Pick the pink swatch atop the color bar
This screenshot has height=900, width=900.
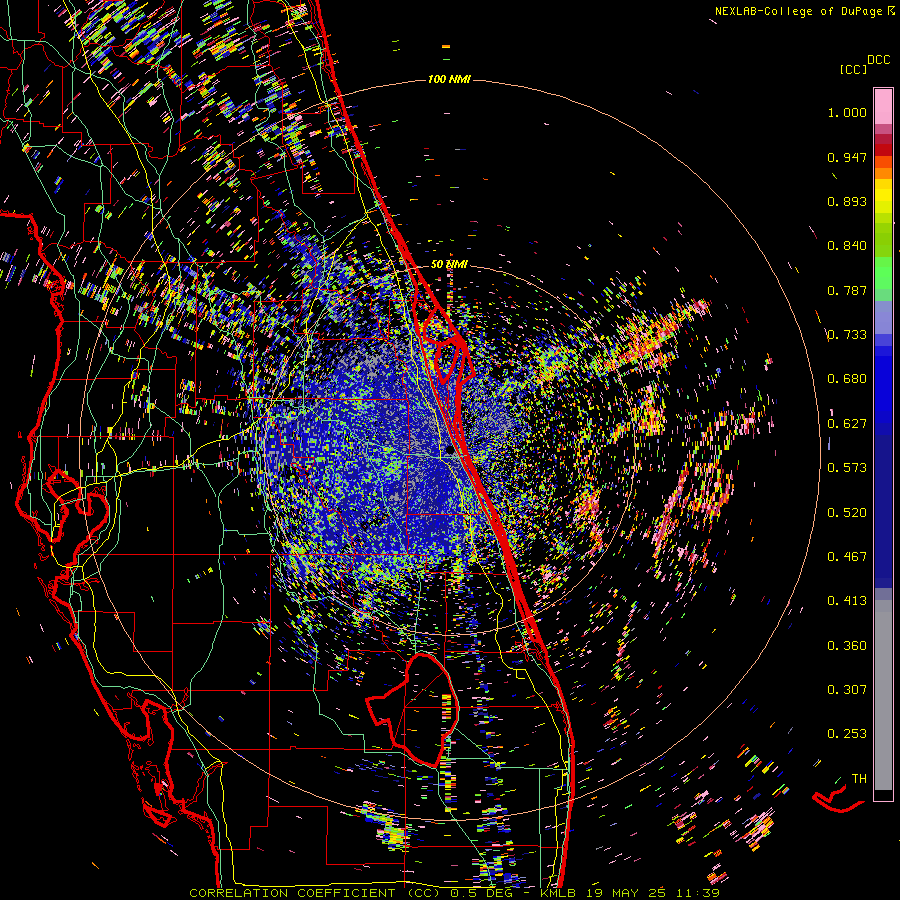(x=883, y=106)
